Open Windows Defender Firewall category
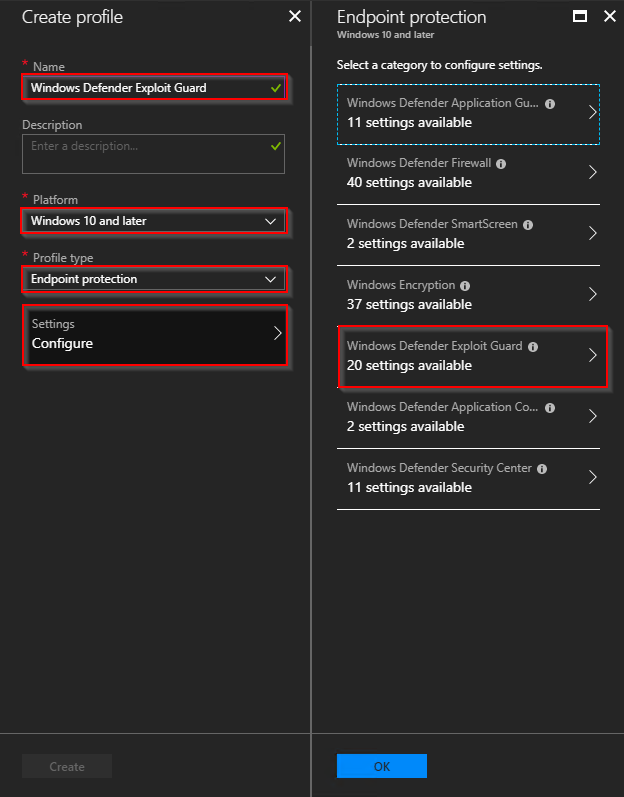Image resolution: width=624 pixels, height=797 pixels. coord(468,173)
